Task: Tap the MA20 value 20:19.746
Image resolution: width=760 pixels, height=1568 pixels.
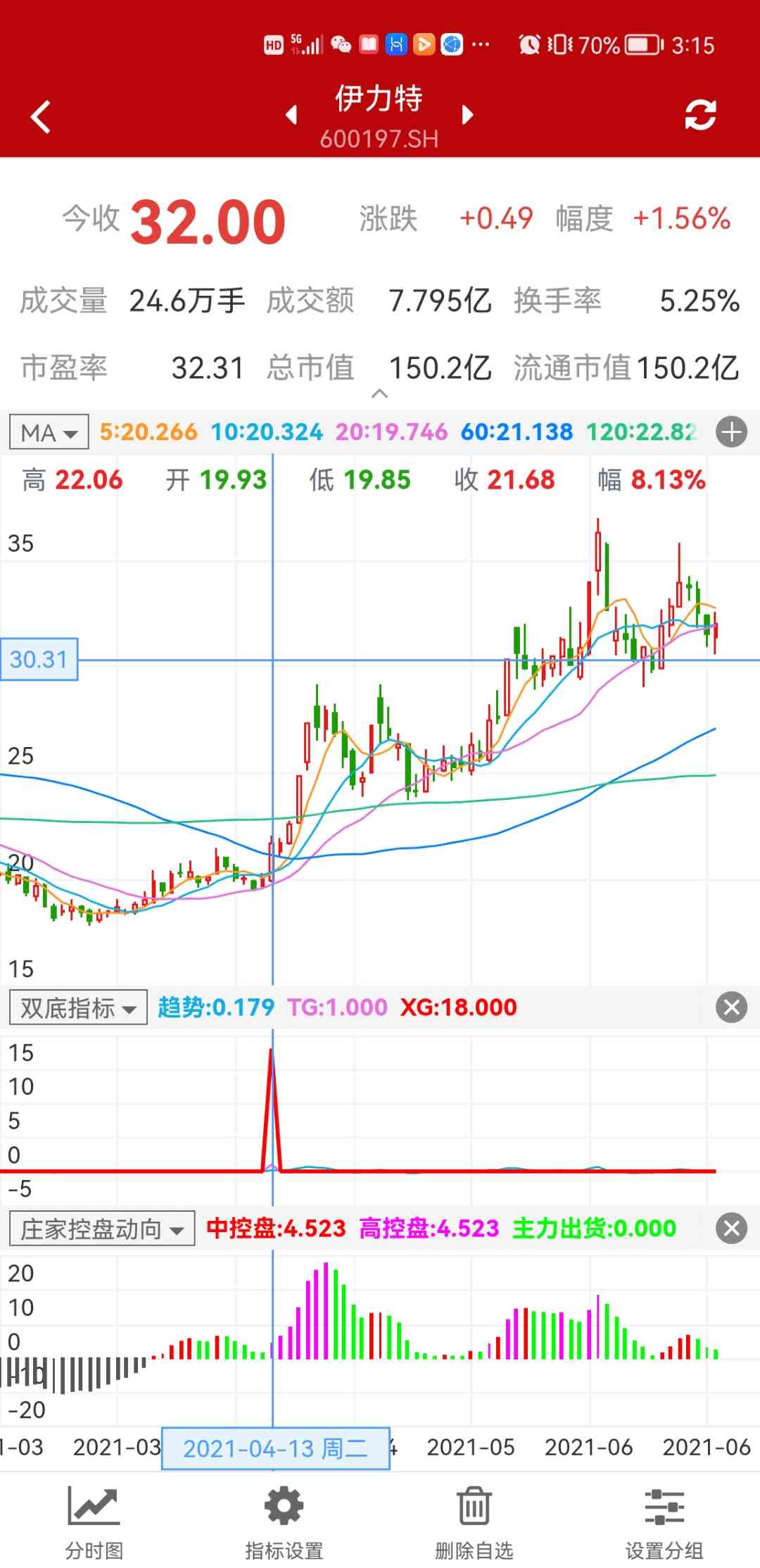Action: [391, 432]
